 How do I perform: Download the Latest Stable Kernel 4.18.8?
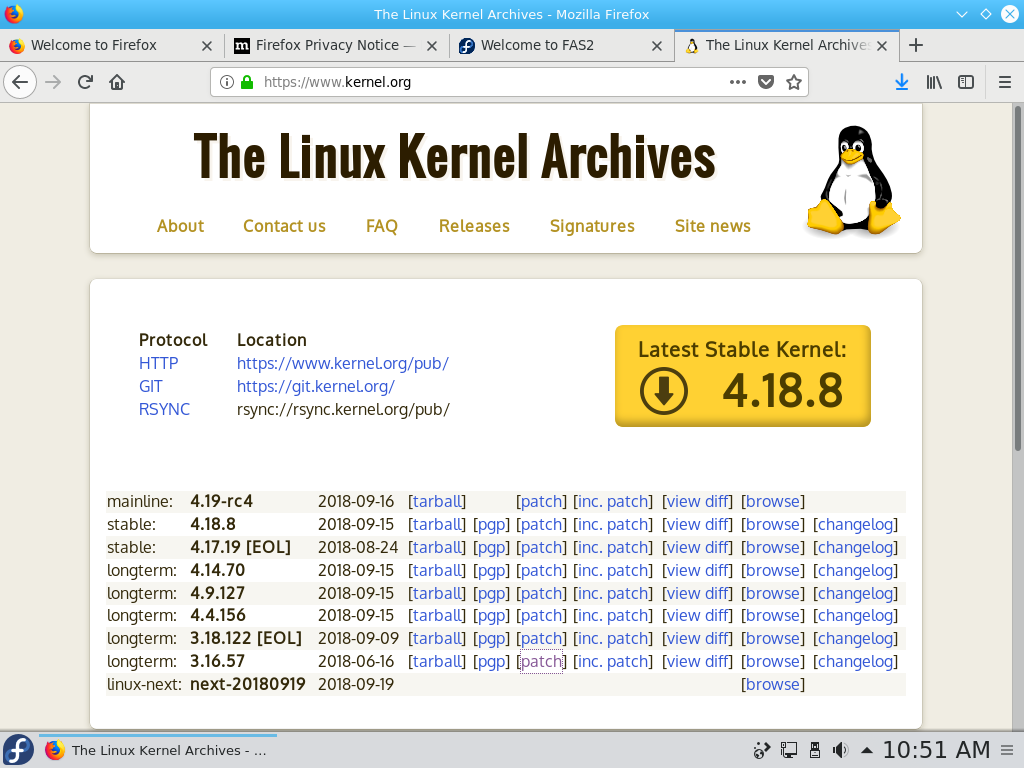(743, 376)
